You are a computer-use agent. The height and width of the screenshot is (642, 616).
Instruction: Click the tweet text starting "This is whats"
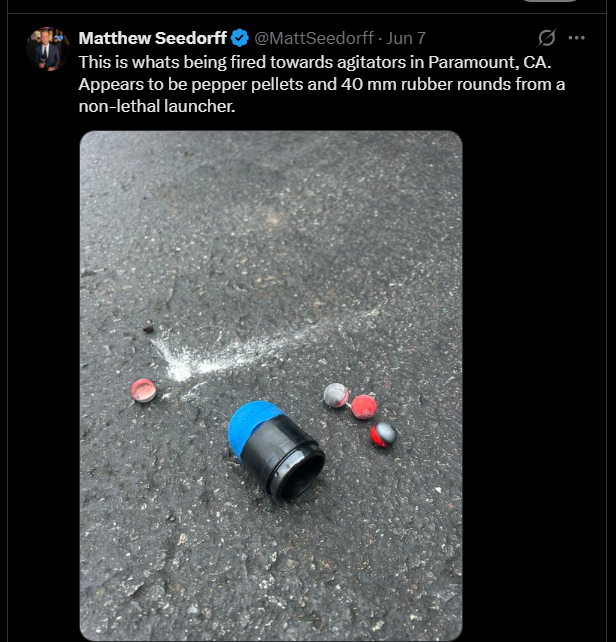pyautogui.click(x=322, y=84)
